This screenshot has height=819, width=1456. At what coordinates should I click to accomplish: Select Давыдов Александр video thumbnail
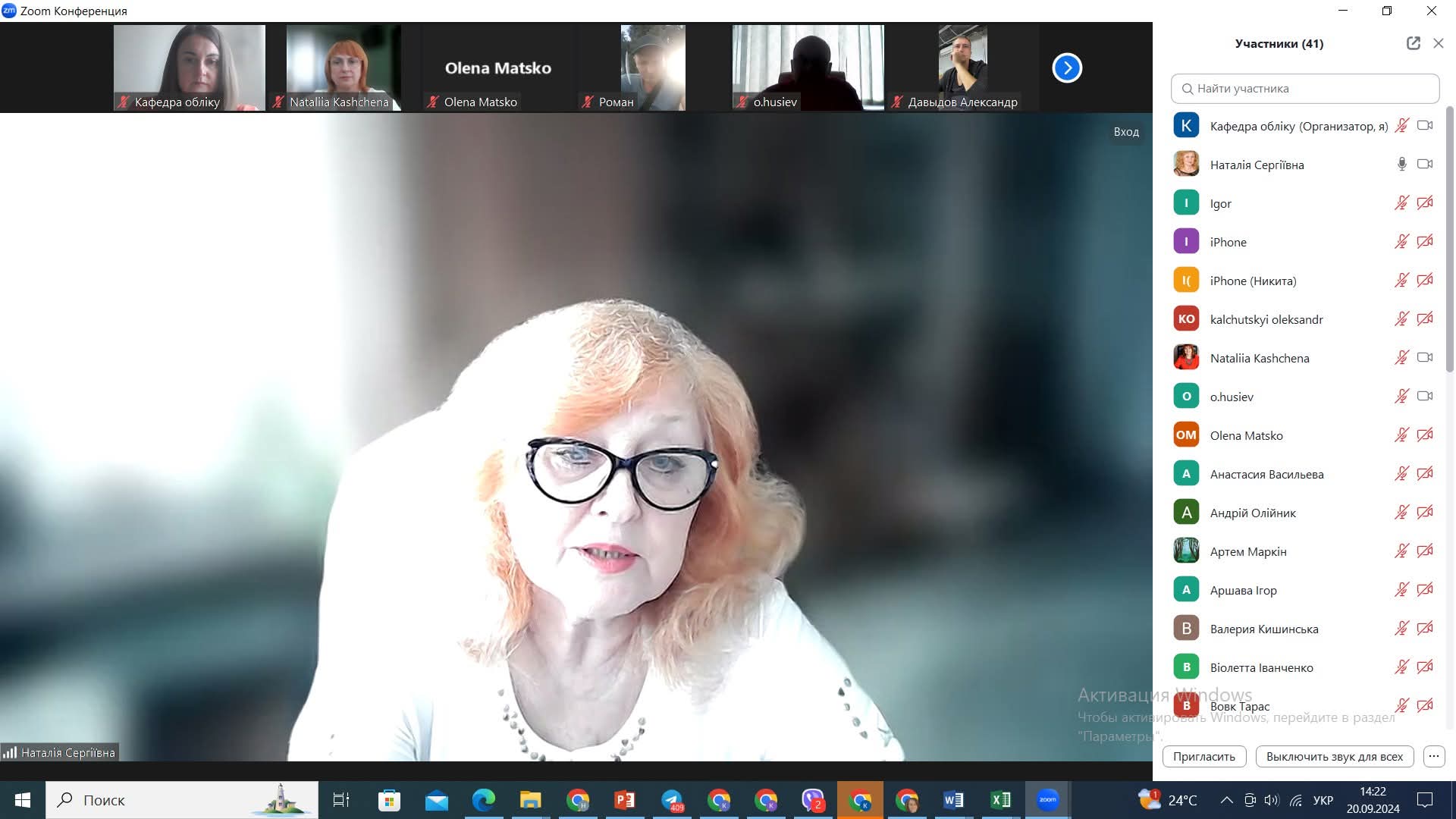point(962,68)
